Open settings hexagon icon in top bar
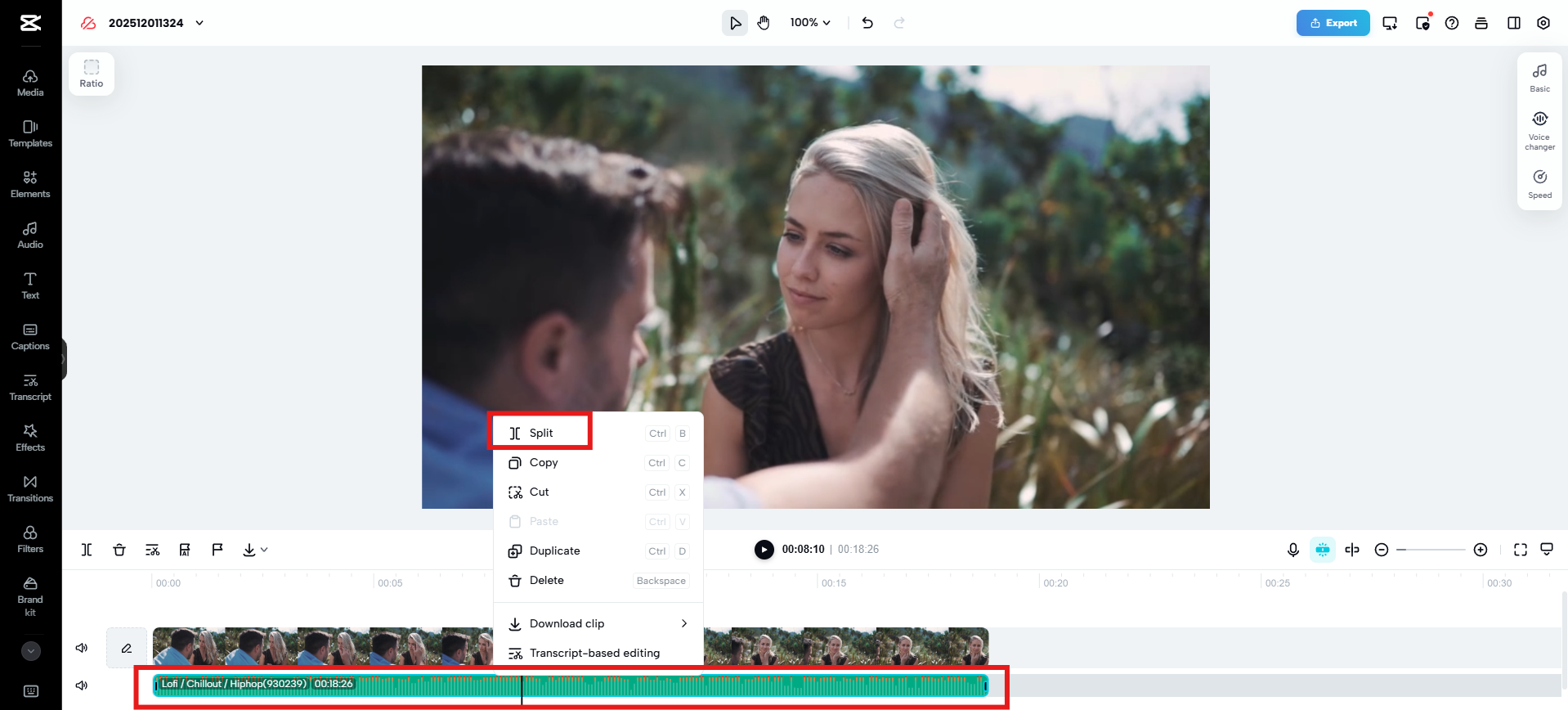The width and height of the screenshot is (1568, 710). click(x=1543, y=23)
